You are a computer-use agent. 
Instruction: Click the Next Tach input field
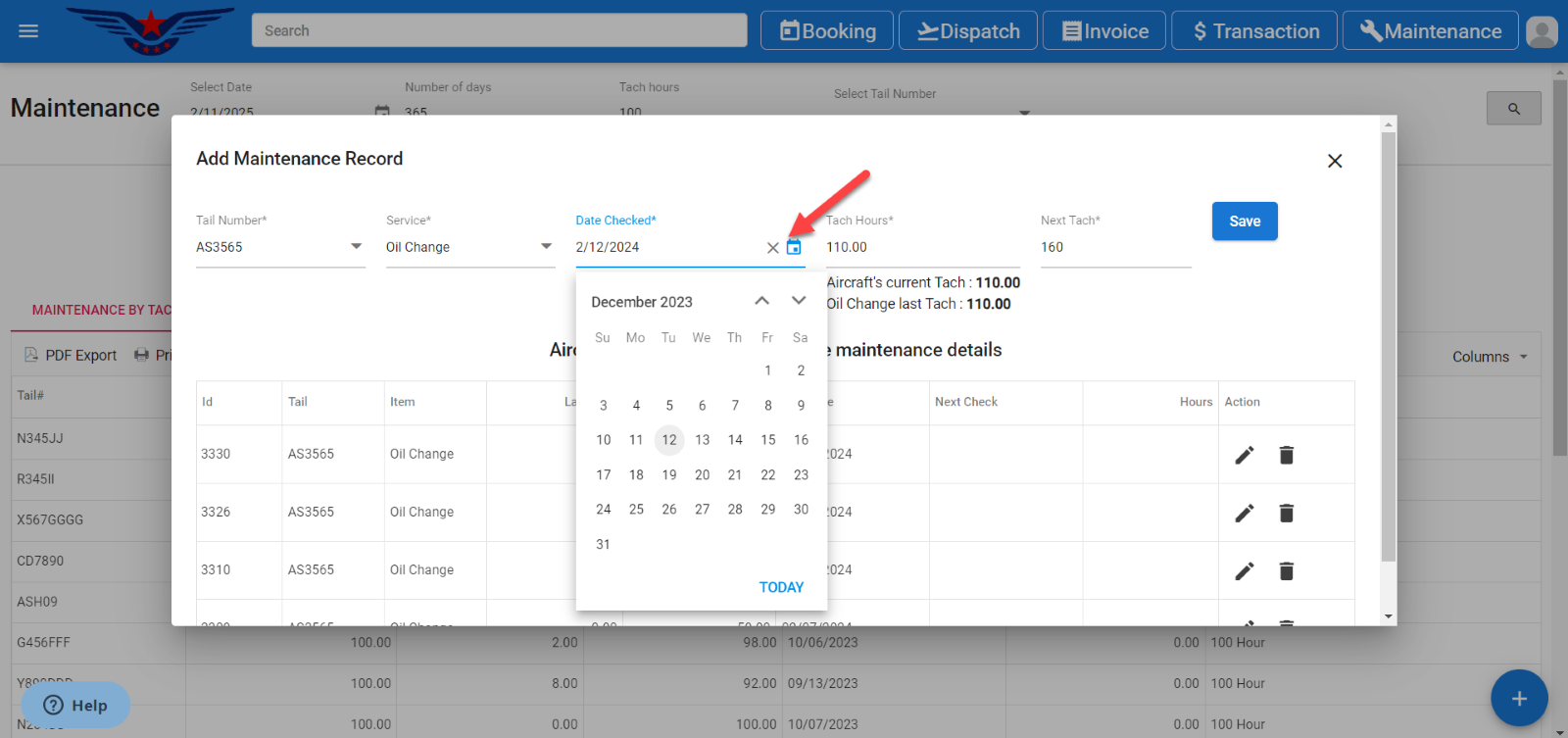click(1114, 247)
